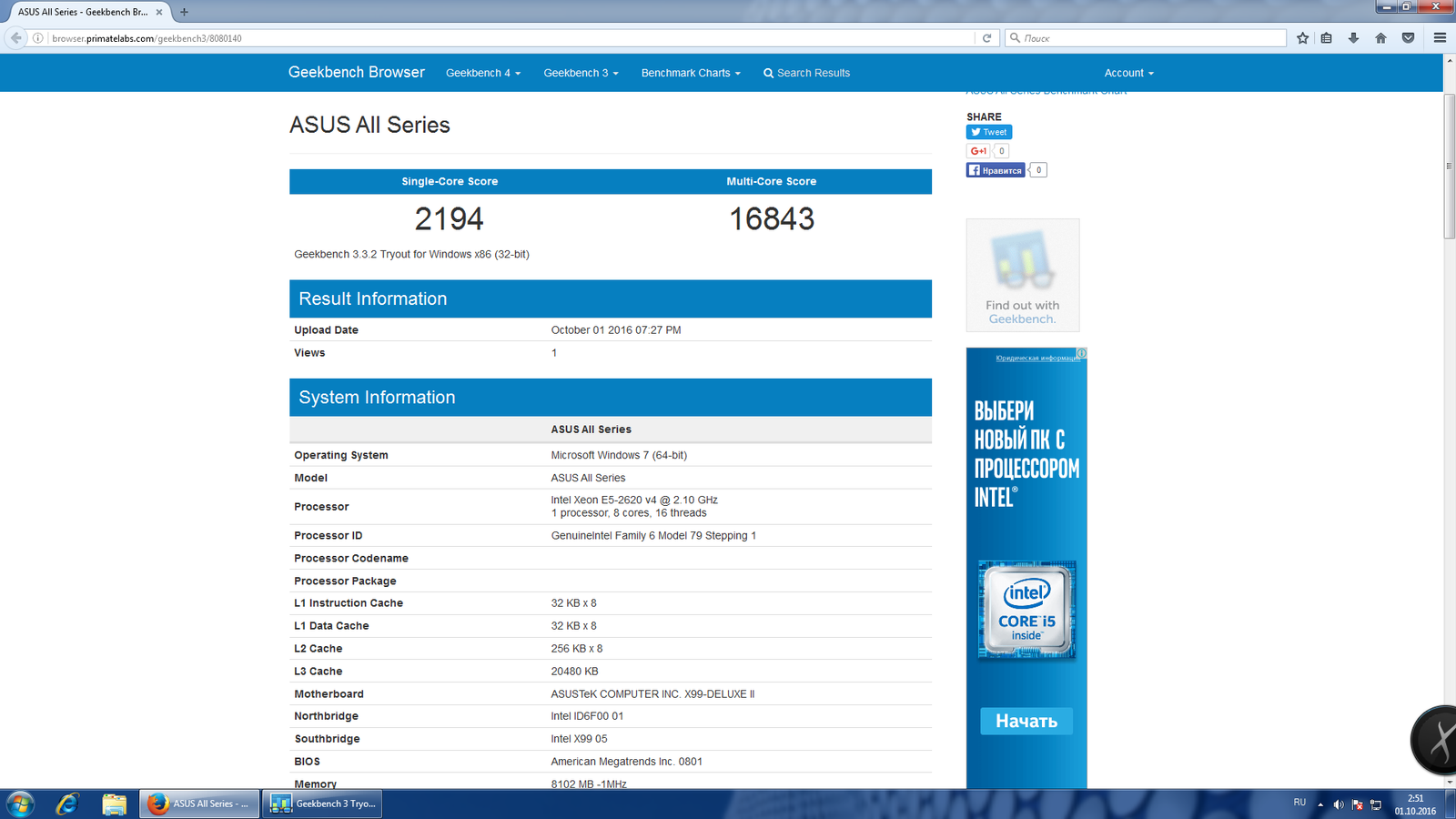Expand the Account dropdown menu

(1128, 73)
